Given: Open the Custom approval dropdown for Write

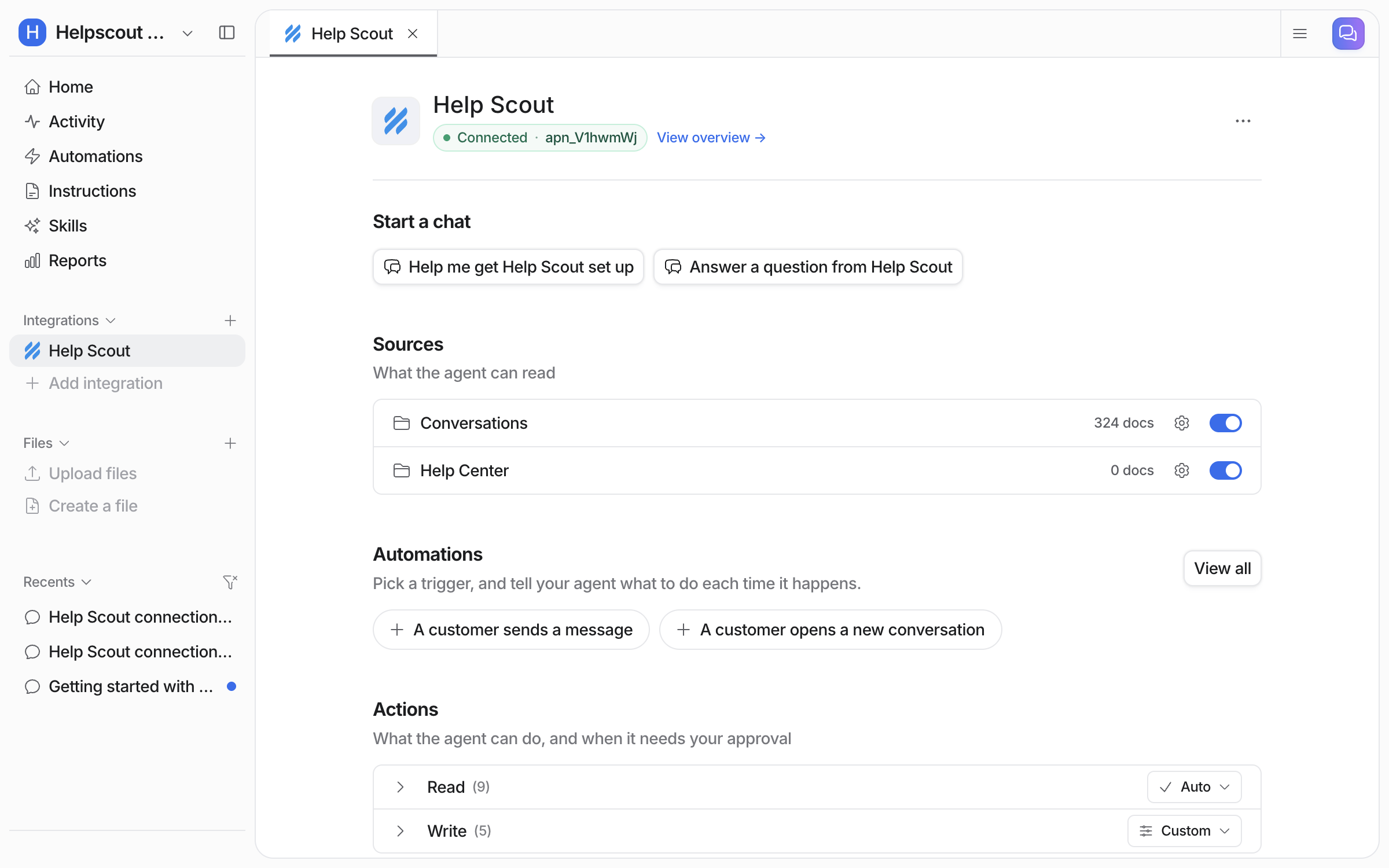Looking at the screenshot, I should [x=1184, y=831].
